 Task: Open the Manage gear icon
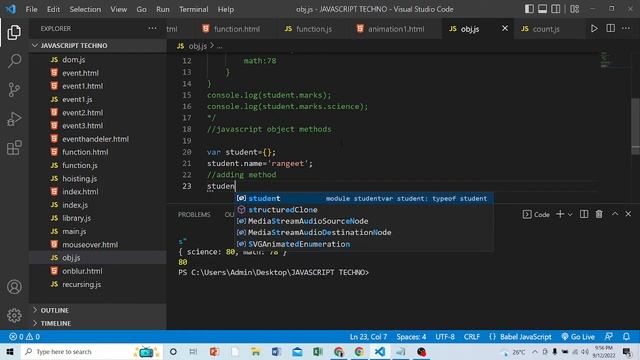point(14,315)
